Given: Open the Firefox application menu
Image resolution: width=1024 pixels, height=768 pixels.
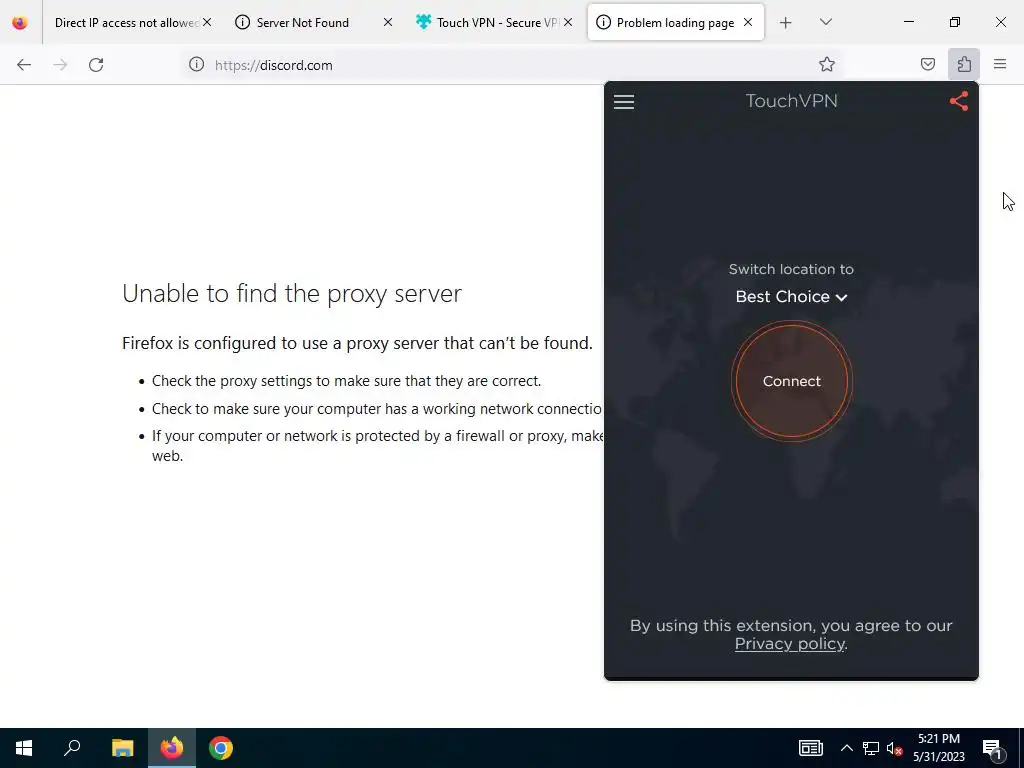Looking at the screenshot, I should (x=1000, y=64).
